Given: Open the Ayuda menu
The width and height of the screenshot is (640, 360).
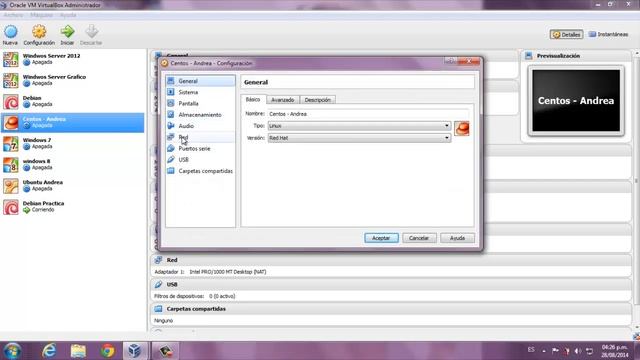Looking at the screenshot, I should click(x=68, y=15).
